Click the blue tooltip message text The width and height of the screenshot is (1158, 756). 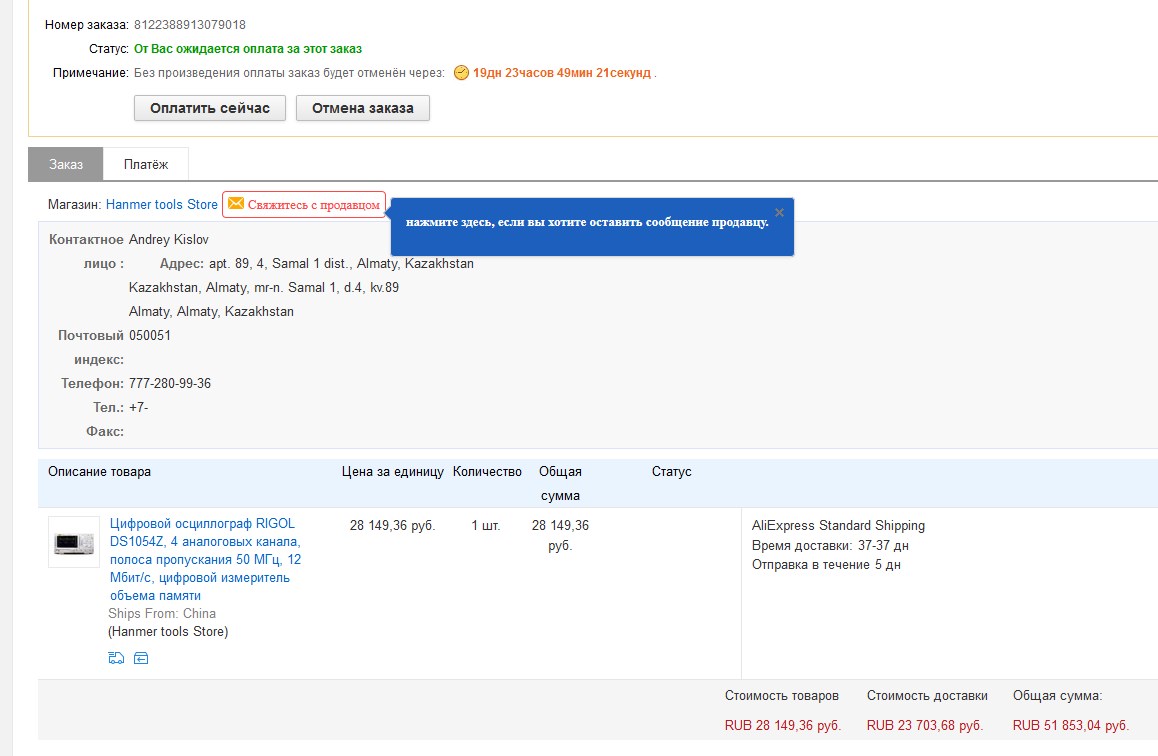pyautogui.click(x=587, y=222)
